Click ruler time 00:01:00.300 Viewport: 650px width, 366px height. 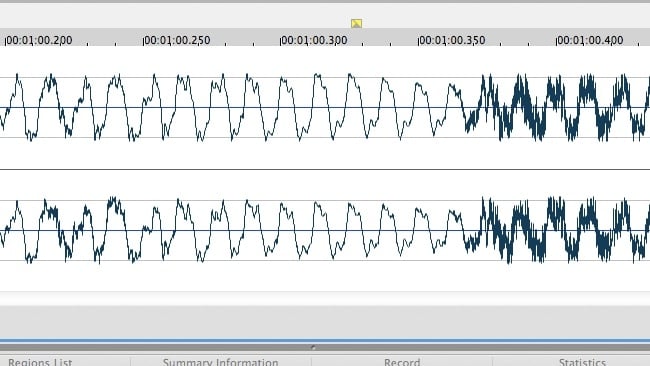click(314, 40)
